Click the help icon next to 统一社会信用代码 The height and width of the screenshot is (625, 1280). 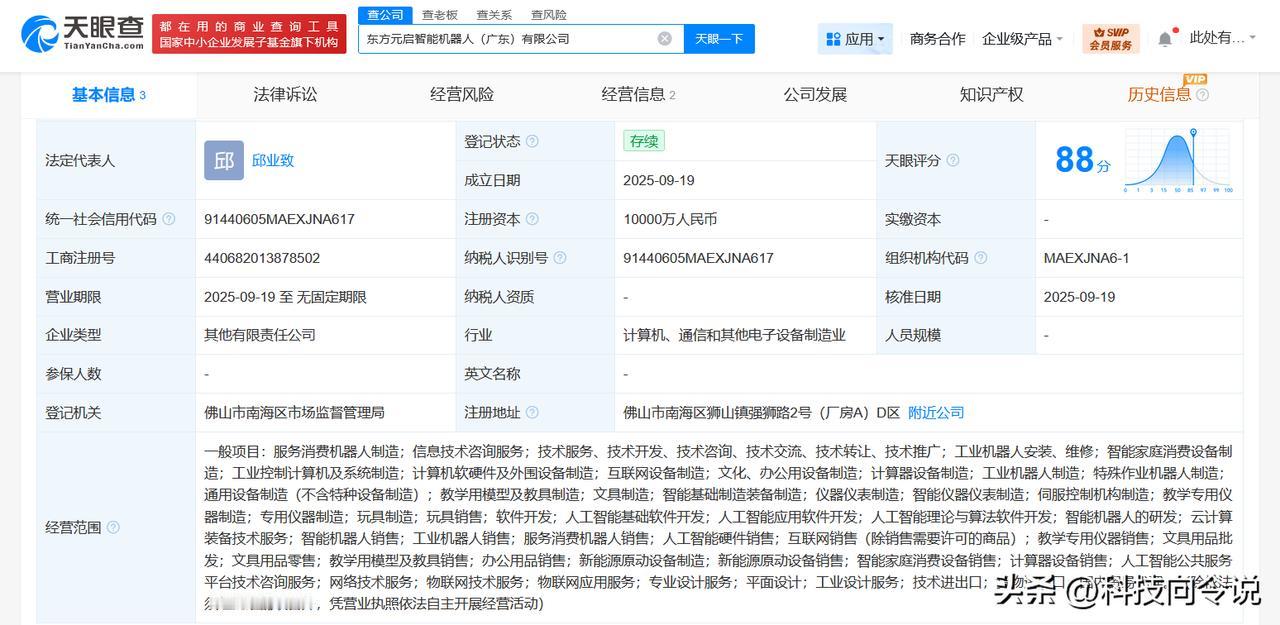[x=168, y=219]
